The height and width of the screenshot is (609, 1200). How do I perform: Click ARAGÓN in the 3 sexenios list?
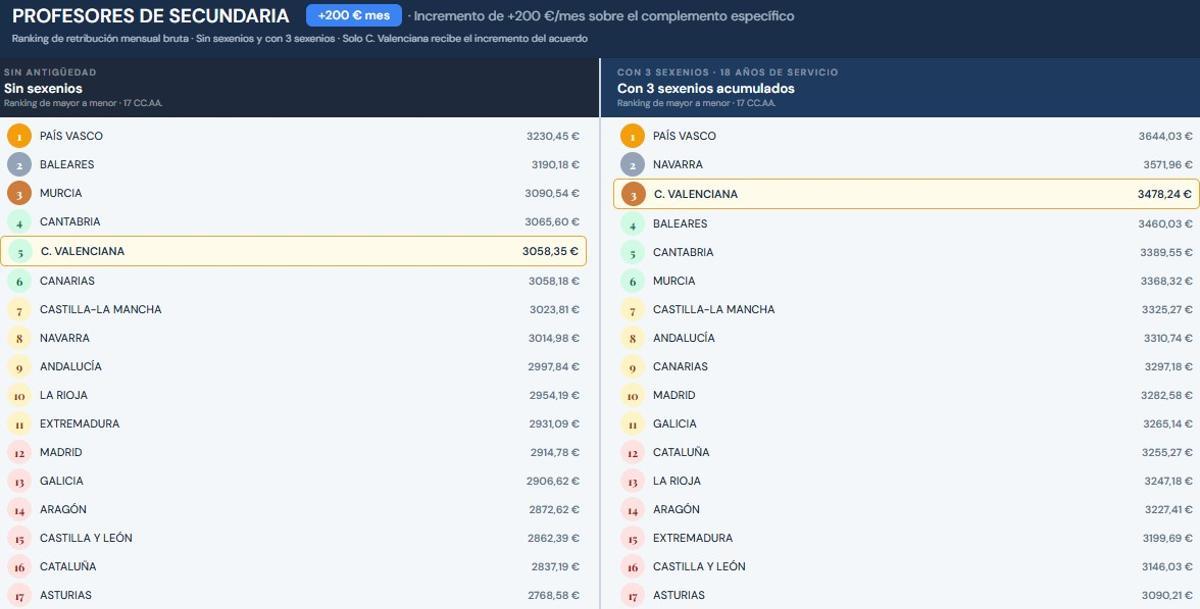676,510
